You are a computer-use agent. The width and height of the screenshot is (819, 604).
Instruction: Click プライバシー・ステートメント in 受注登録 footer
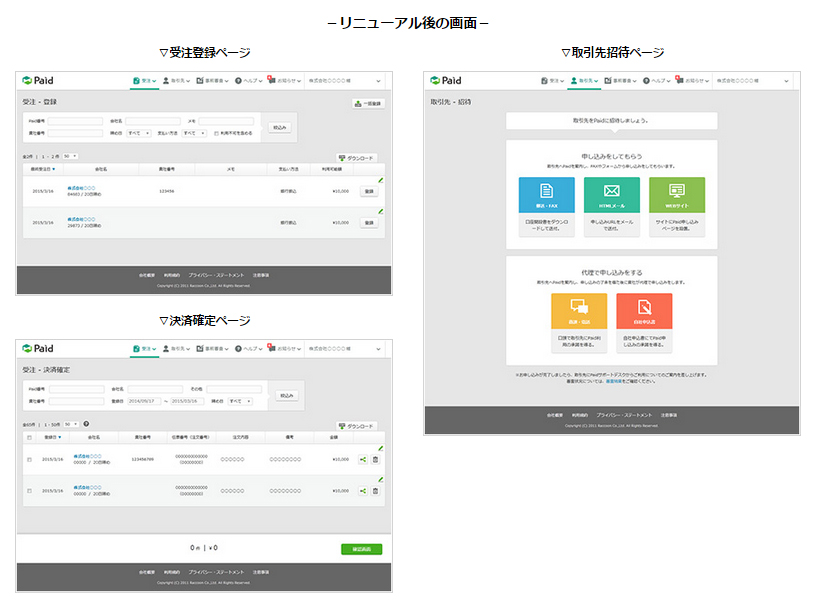point(216,275)
